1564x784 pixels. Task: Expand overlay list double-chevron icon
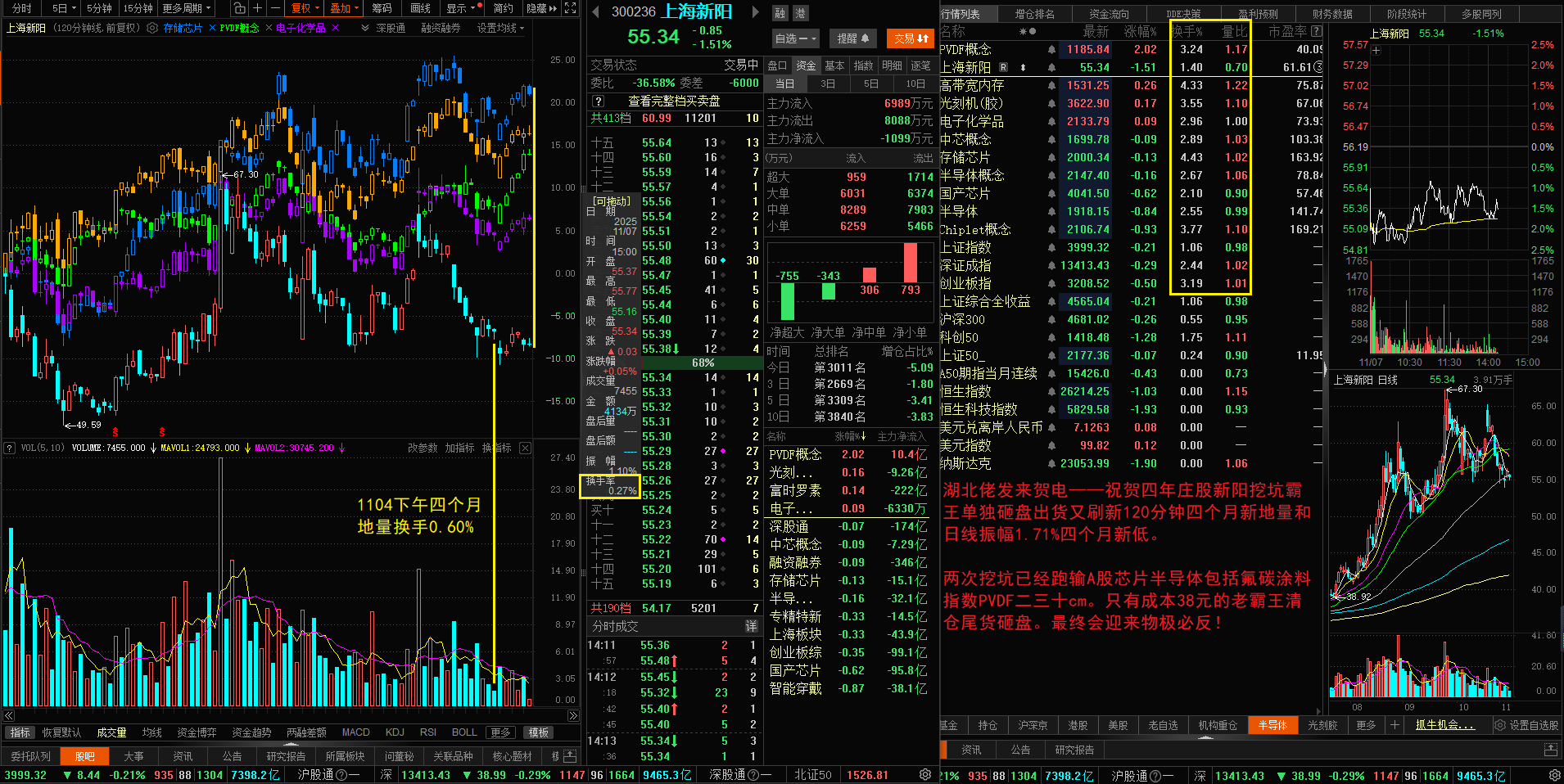[x=365, y=28]
